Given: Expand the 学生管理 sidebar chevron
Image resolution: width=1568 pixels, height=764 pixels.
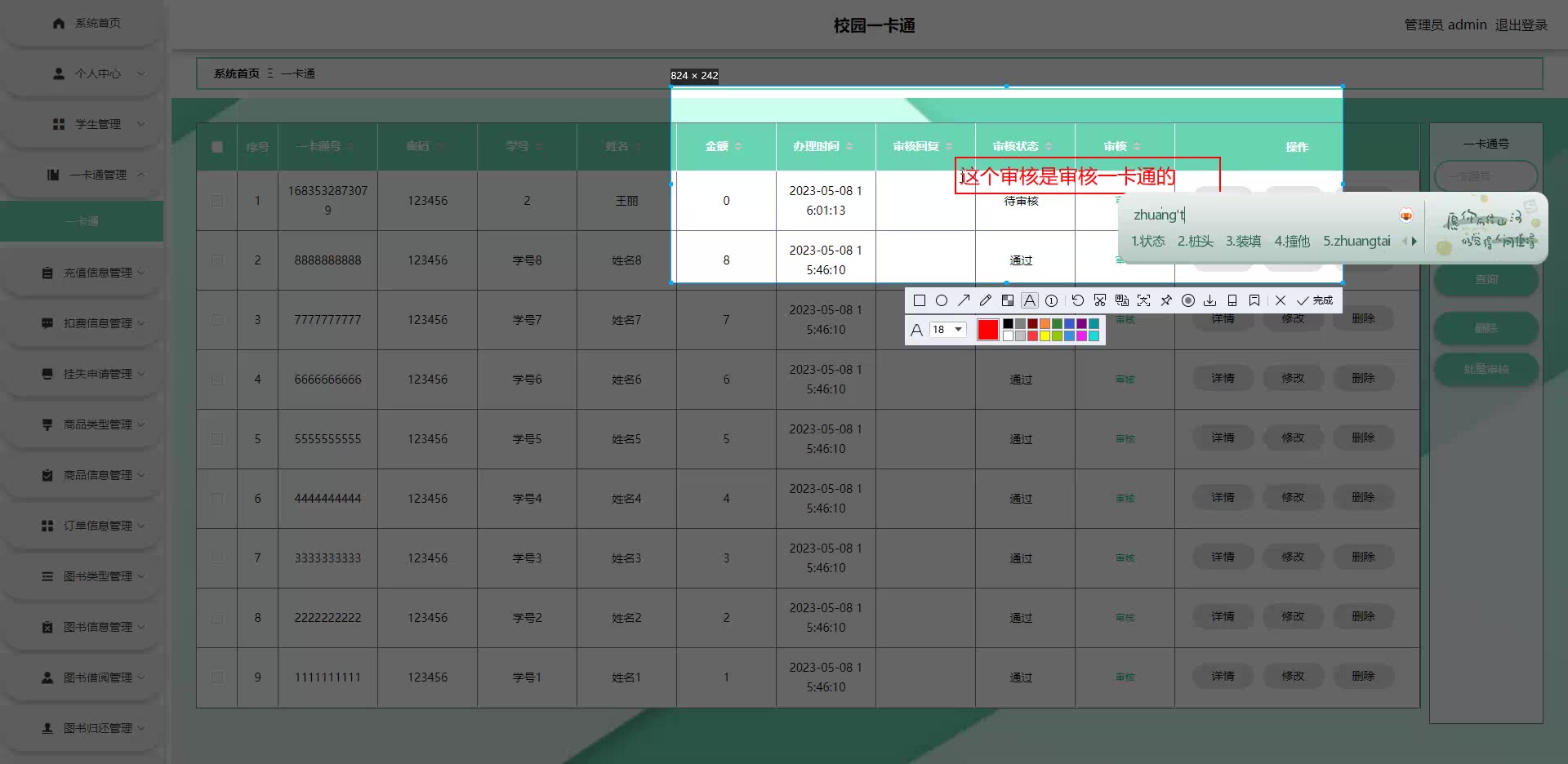Looking at the screenshot, I should click(x=140, y=124).
